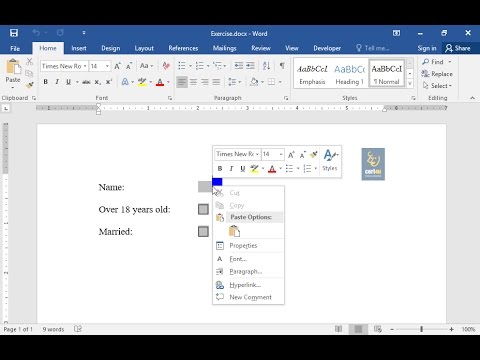Click the 100% zoom level
Screen dimensions: 480x360
[x=468, y=329]
